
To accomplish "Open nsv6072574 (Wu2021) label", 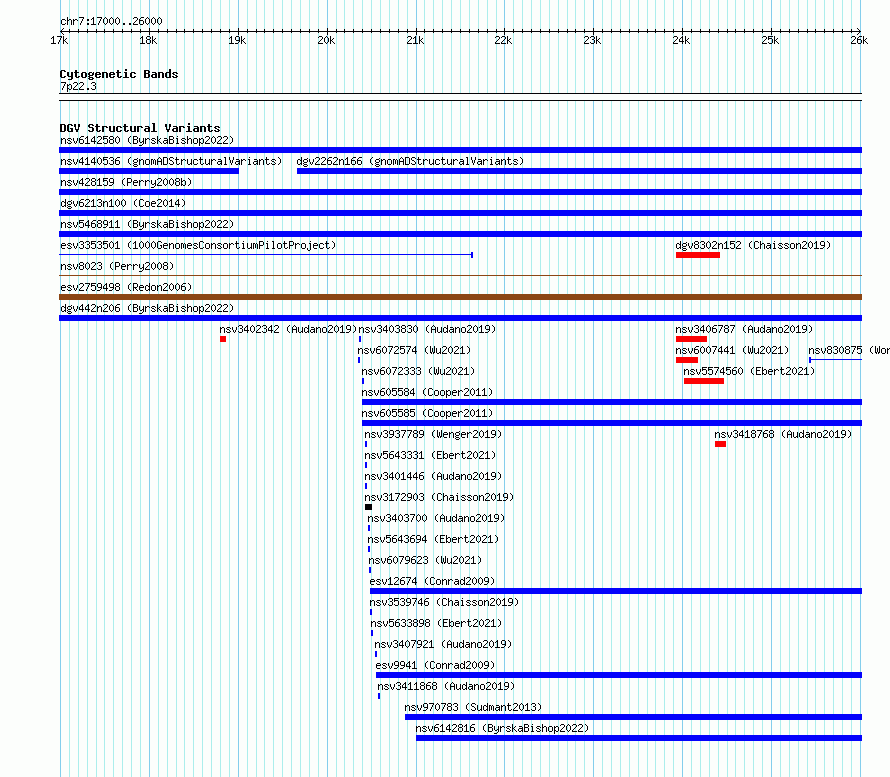I will coord(414,350).
